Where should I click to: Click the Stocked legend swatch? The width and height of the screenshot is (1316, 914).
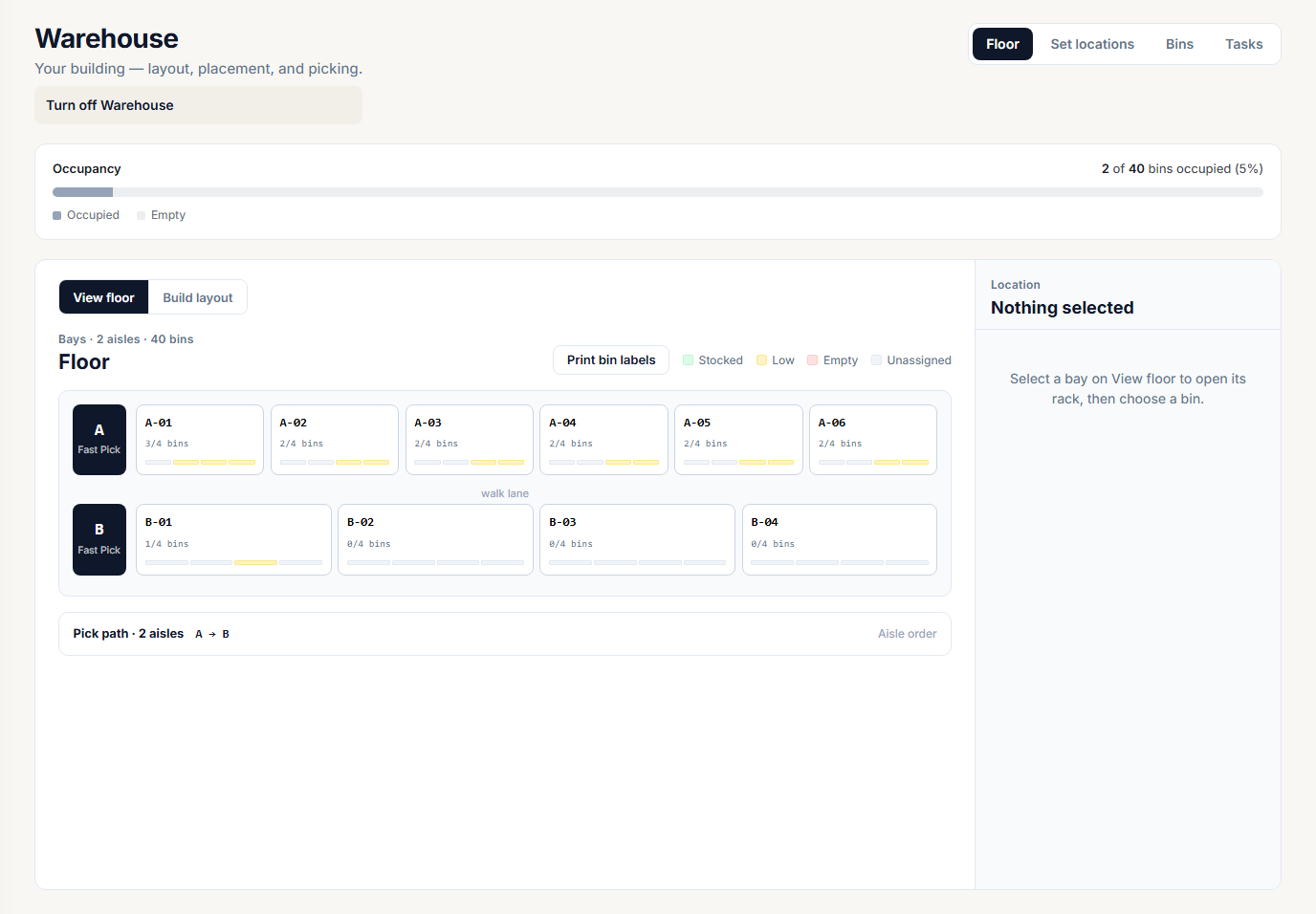(x=688, y=360)
